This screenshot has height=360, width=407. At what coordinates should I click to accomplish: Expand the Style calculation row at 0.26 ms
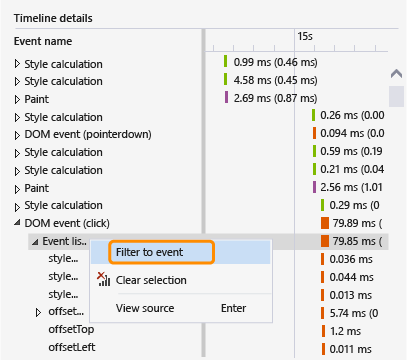click(x=17, y=117)
